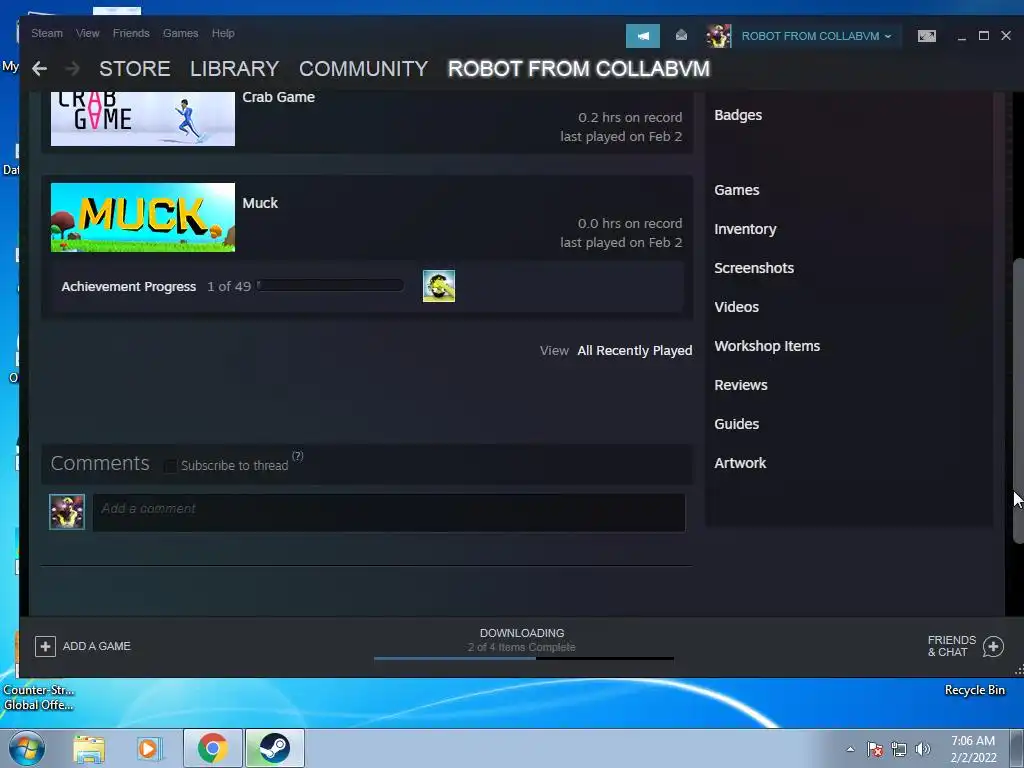Open the Badges link
Screen dimensions: 1024x768
[738, 115]
